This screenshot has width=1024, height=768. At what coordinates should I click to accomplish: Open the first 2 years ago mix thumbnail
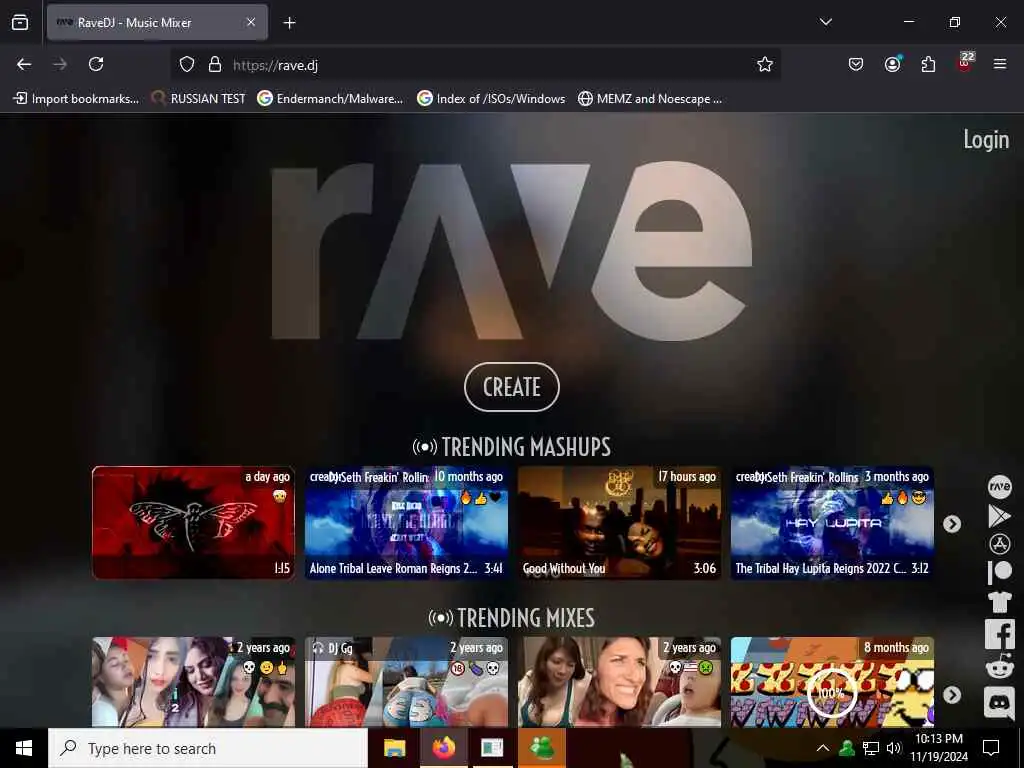click(193, 682)
